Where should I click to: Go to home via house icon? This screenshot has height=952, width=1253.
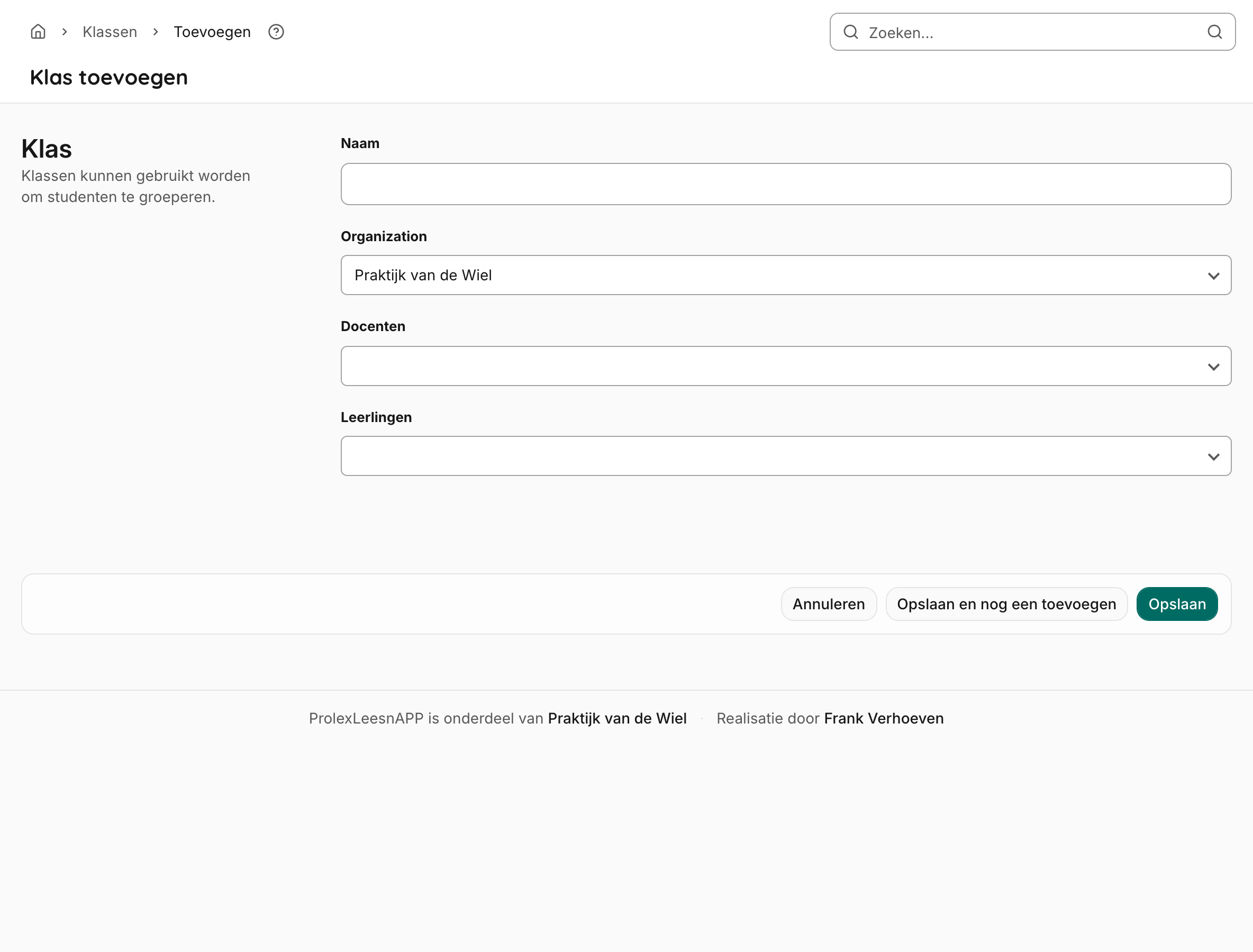(x=38, y=32)
